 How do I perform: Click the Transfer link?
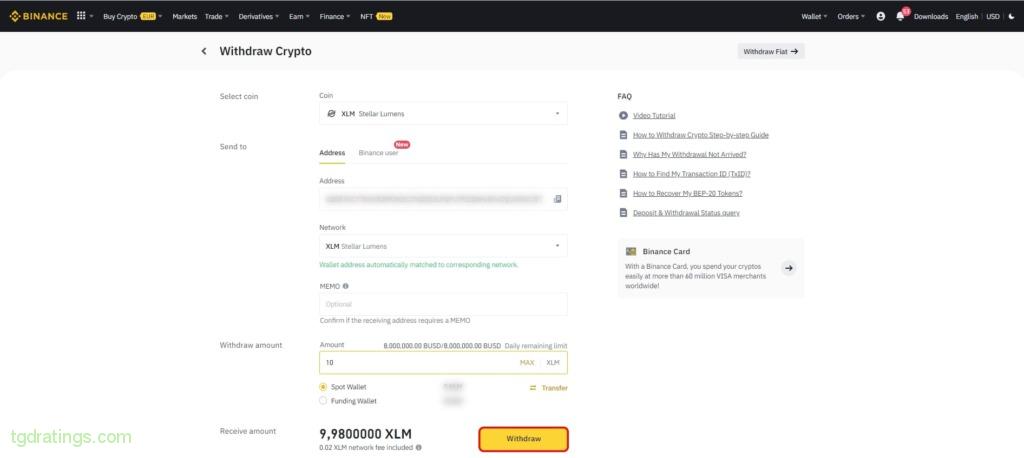pyautogui.click(x=554, y=388)
